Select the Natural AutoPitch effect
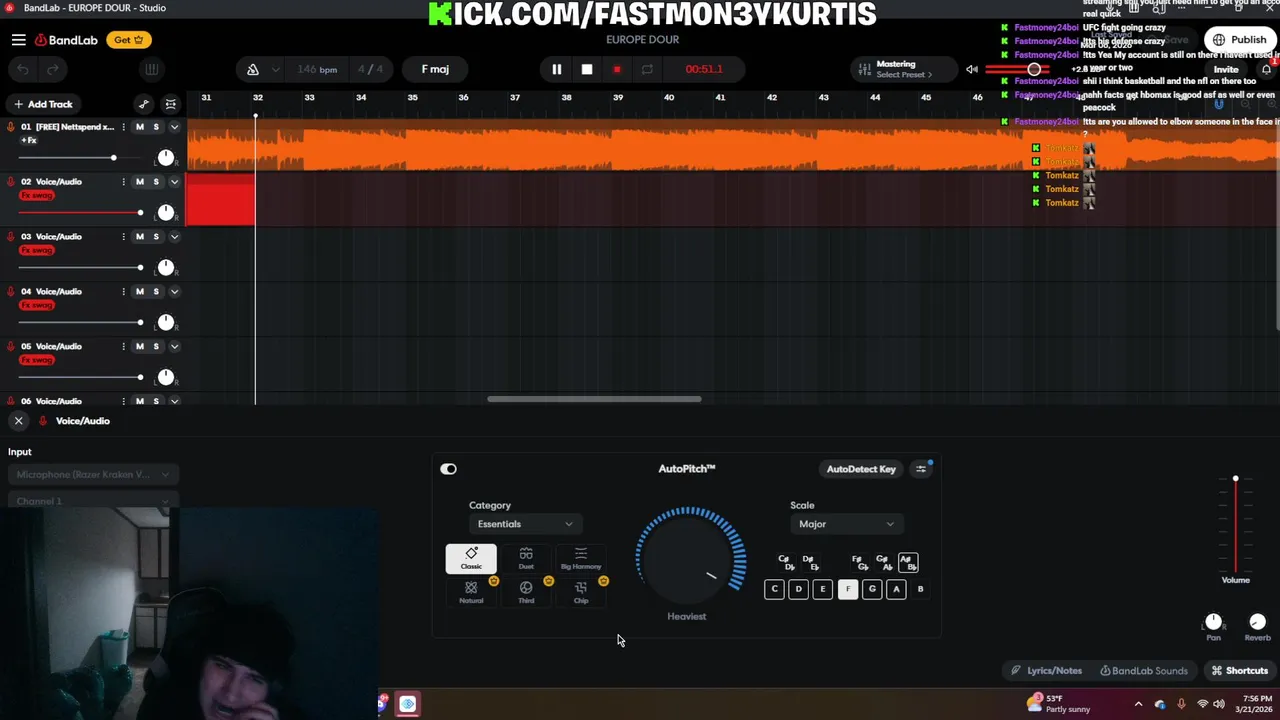The image size is (1280, 720). [471, 592]
